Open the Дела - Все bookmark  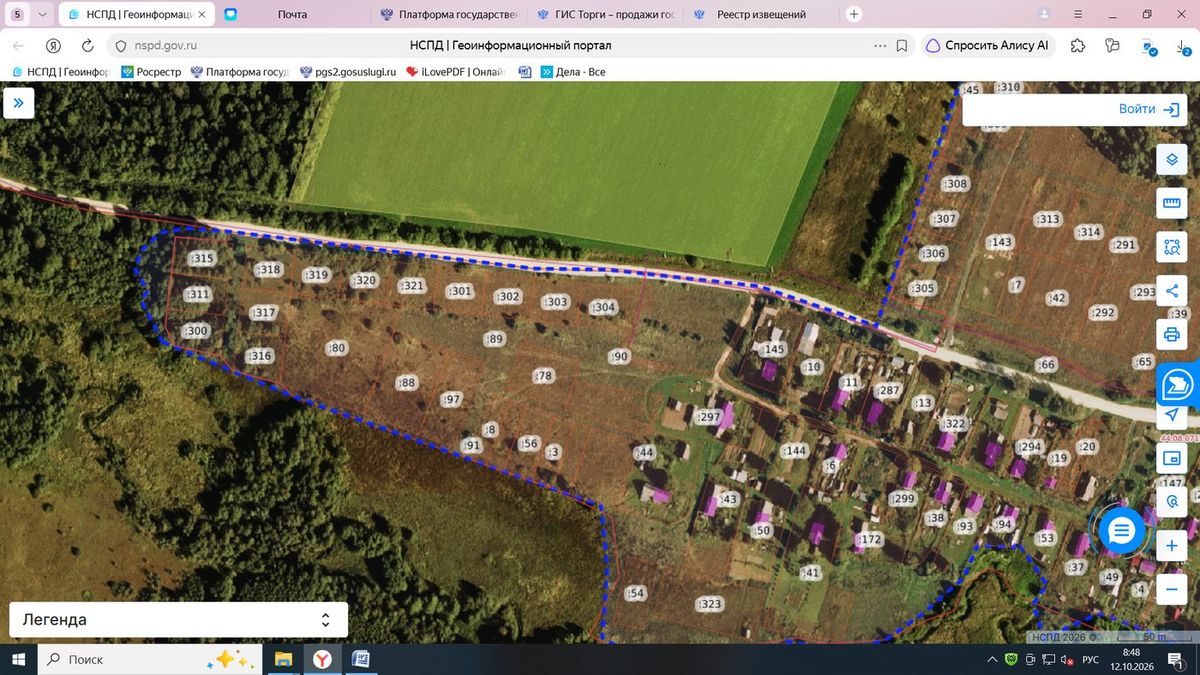pos(572,72)
